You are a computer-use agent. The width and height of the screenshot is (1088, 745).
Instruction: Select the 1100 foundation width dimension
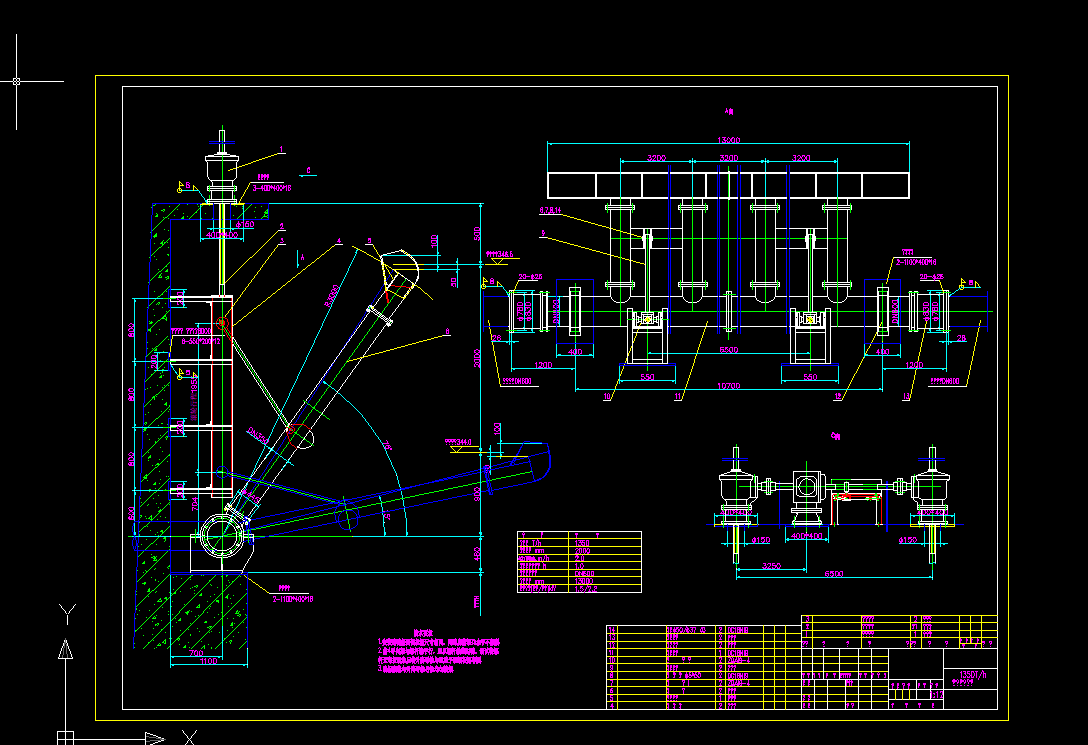click(208, 661)
